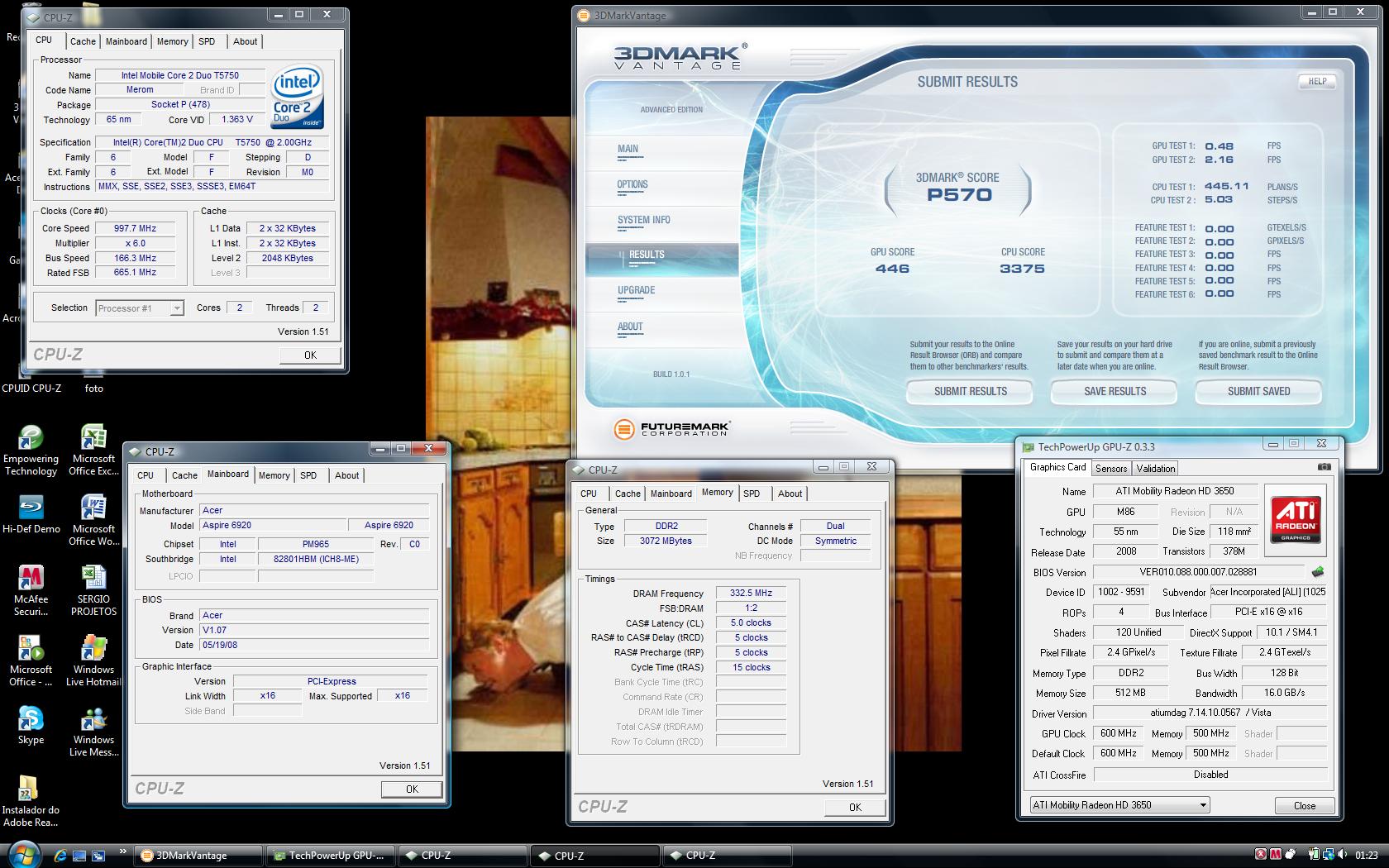Viewport: 1389px width, 868px height.
Task: Open ABOUT in 3DMark Vantage sidebar
Action: click(x=630, y=327)
